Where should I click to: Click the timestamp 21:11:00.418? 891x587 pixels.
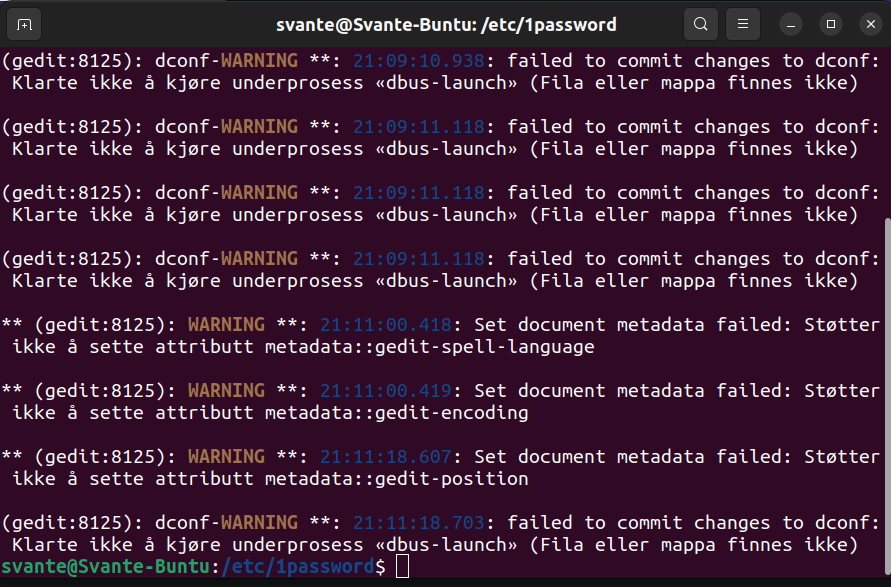tap(385, 325)
